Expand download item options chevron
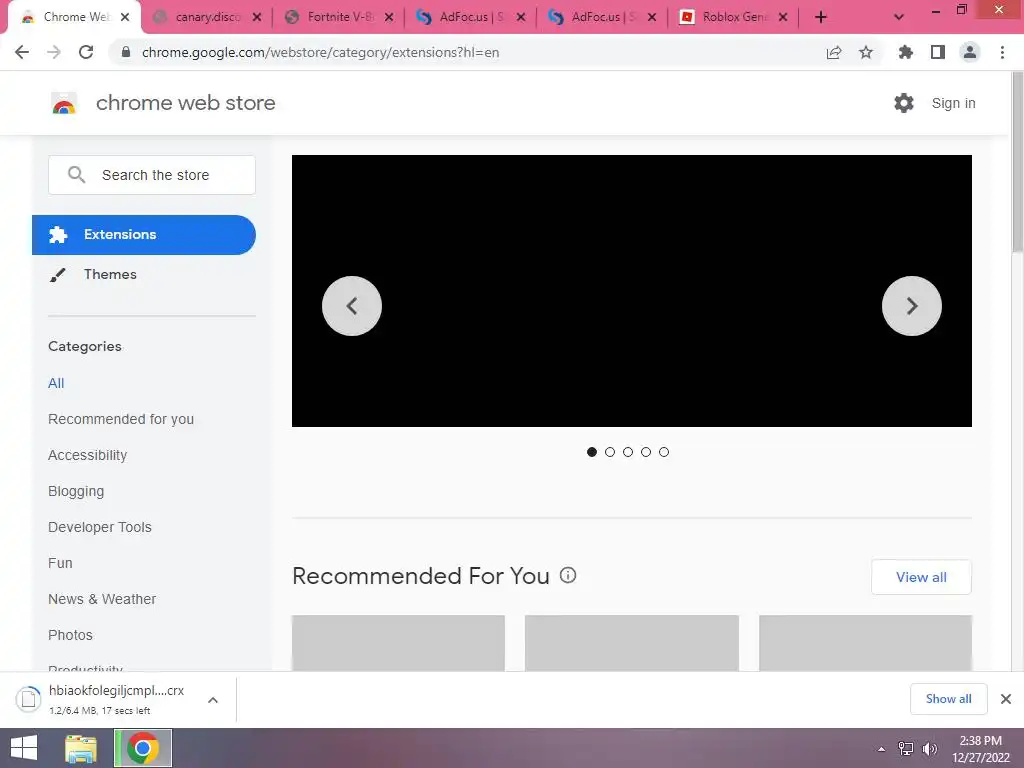The width and height of the screenshot is (1024, 768). pyautogui.click(x=213, y=700)
